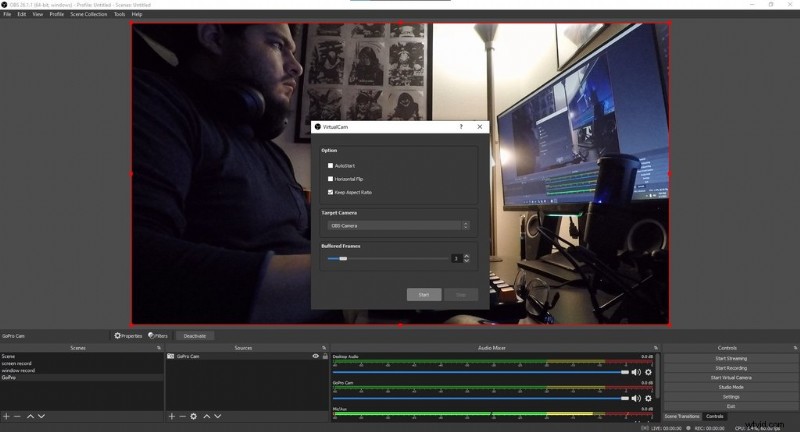This screenshot has height=432, width=800.
Task: Mute Desktop Audio speaker icon
Action: 636,372
